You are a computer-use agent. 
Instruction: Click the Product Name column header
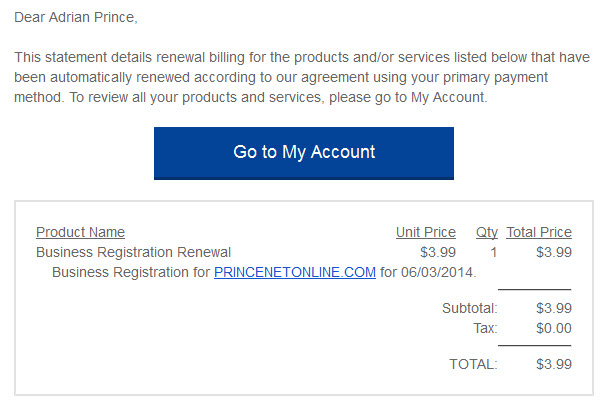[80, 232]
